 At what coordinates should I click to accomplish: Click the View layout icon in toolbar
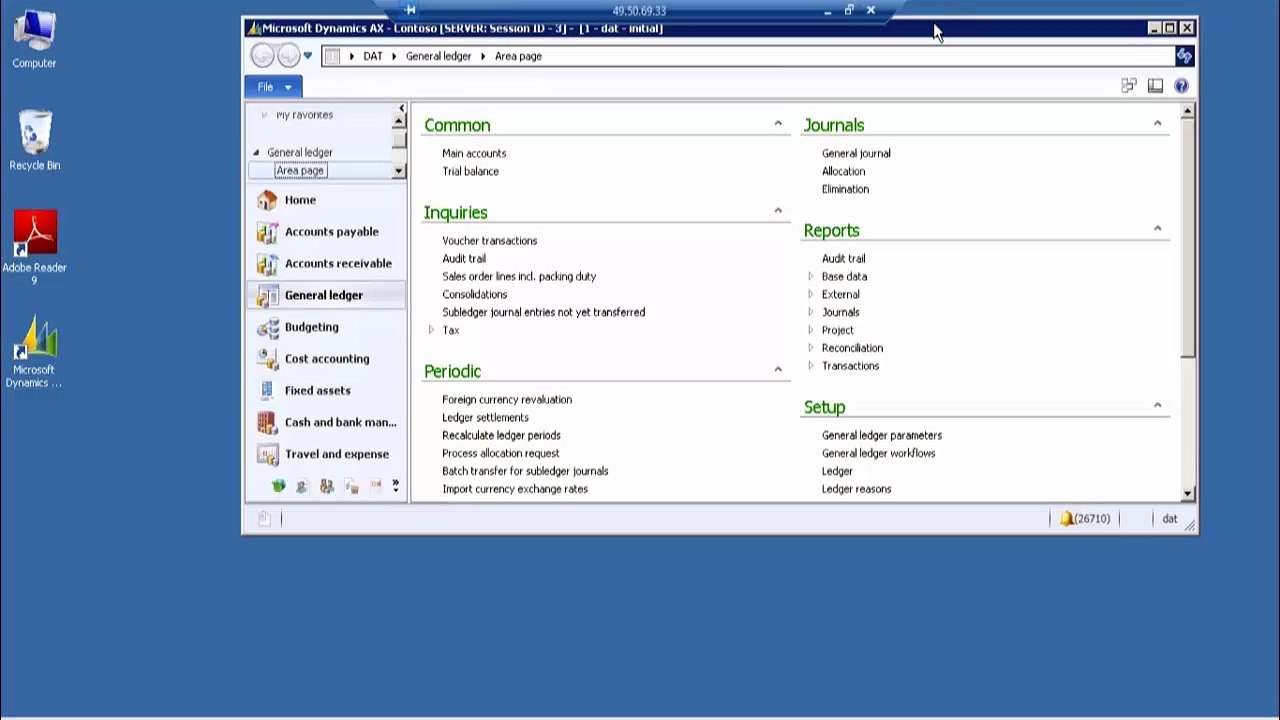1155,86
